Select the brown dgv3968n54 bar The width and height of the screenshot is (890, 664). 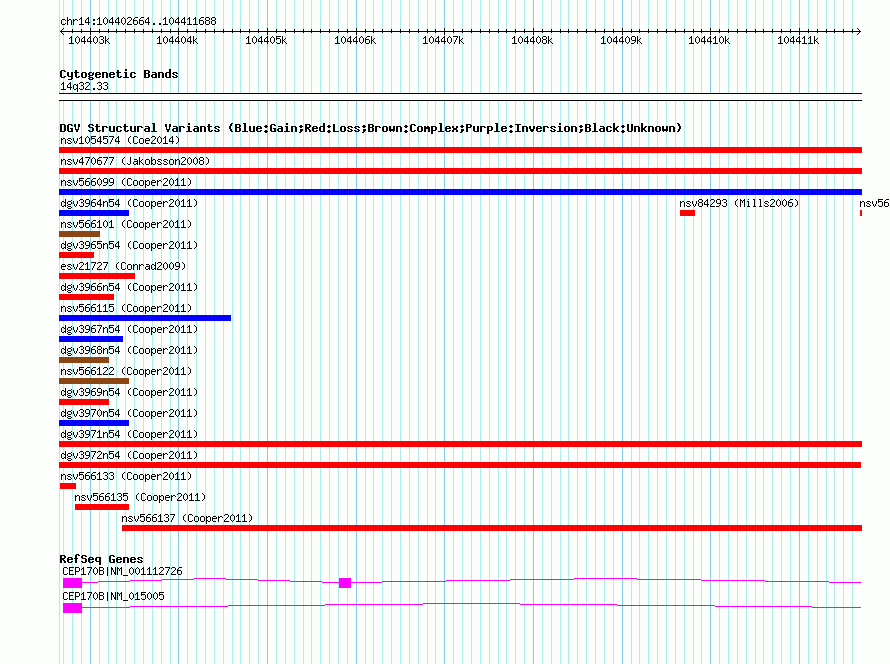tap(84, 360)
